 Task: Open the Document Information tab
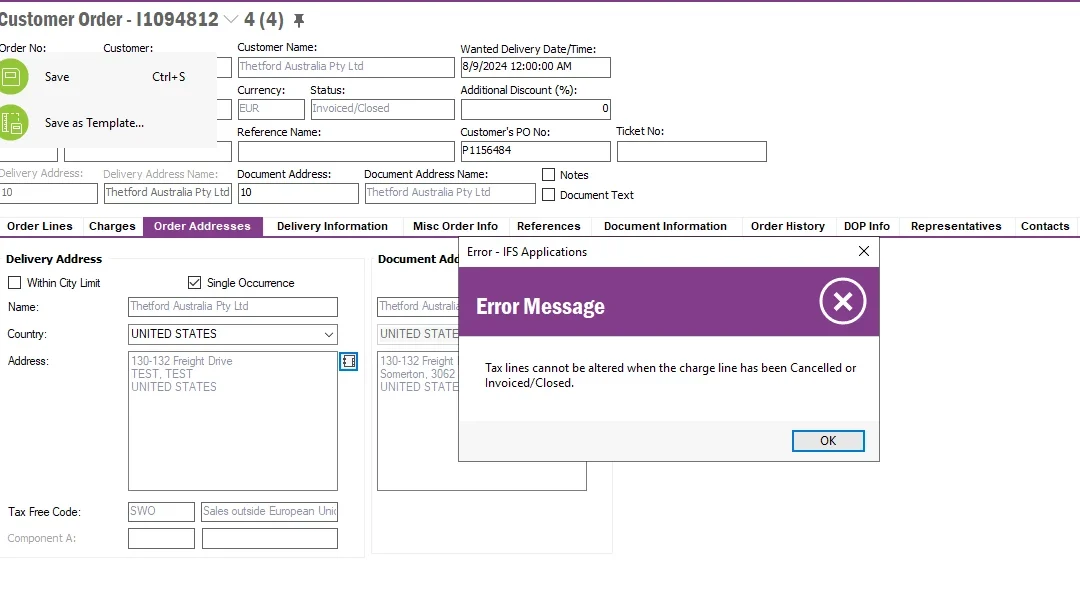(x=665, y=226)
